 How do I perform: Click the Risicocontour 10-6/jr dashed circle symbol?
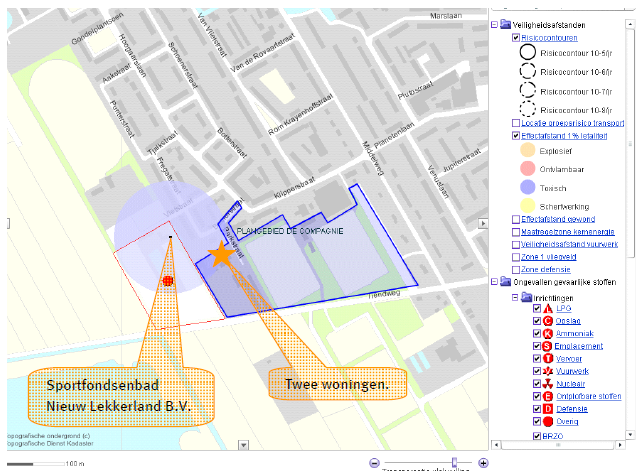(528, 72)
